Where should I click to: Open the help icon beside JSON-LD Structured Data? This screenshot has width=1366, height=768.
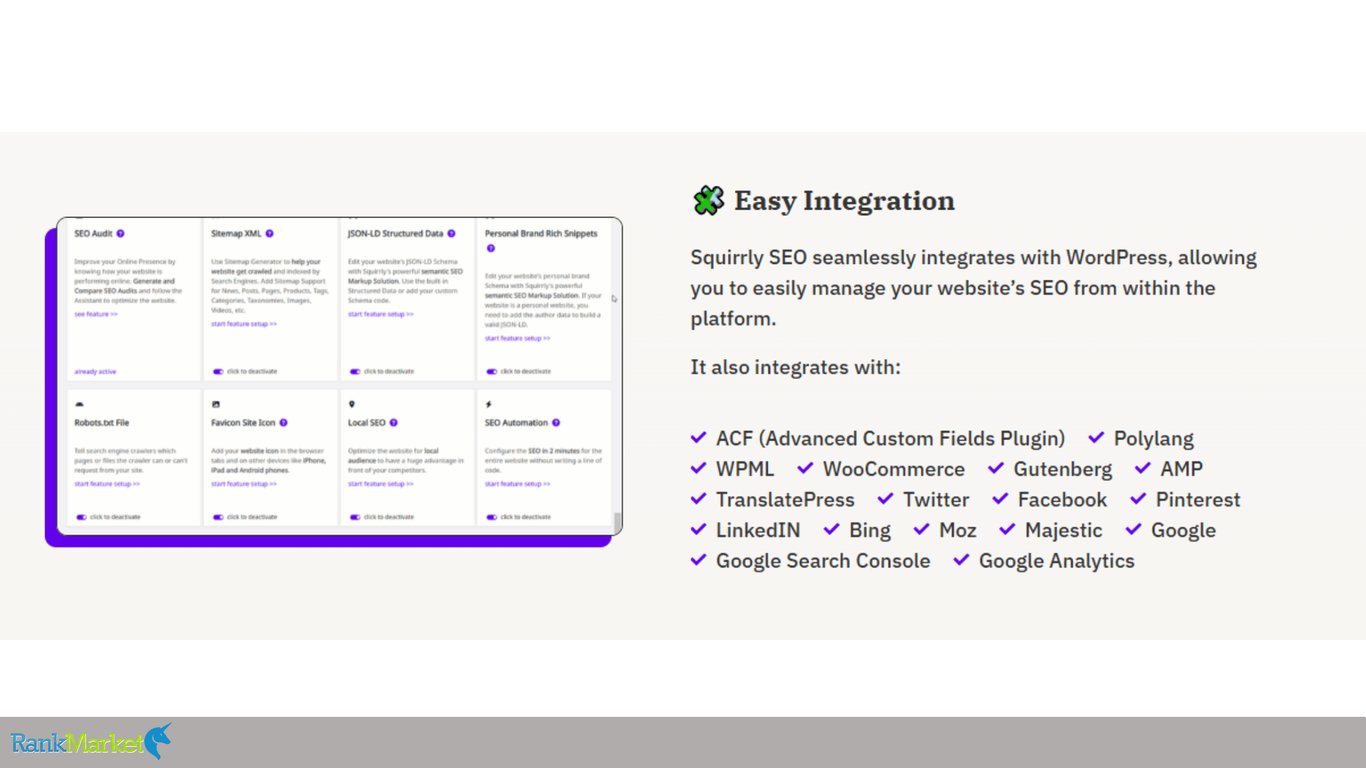451,233
